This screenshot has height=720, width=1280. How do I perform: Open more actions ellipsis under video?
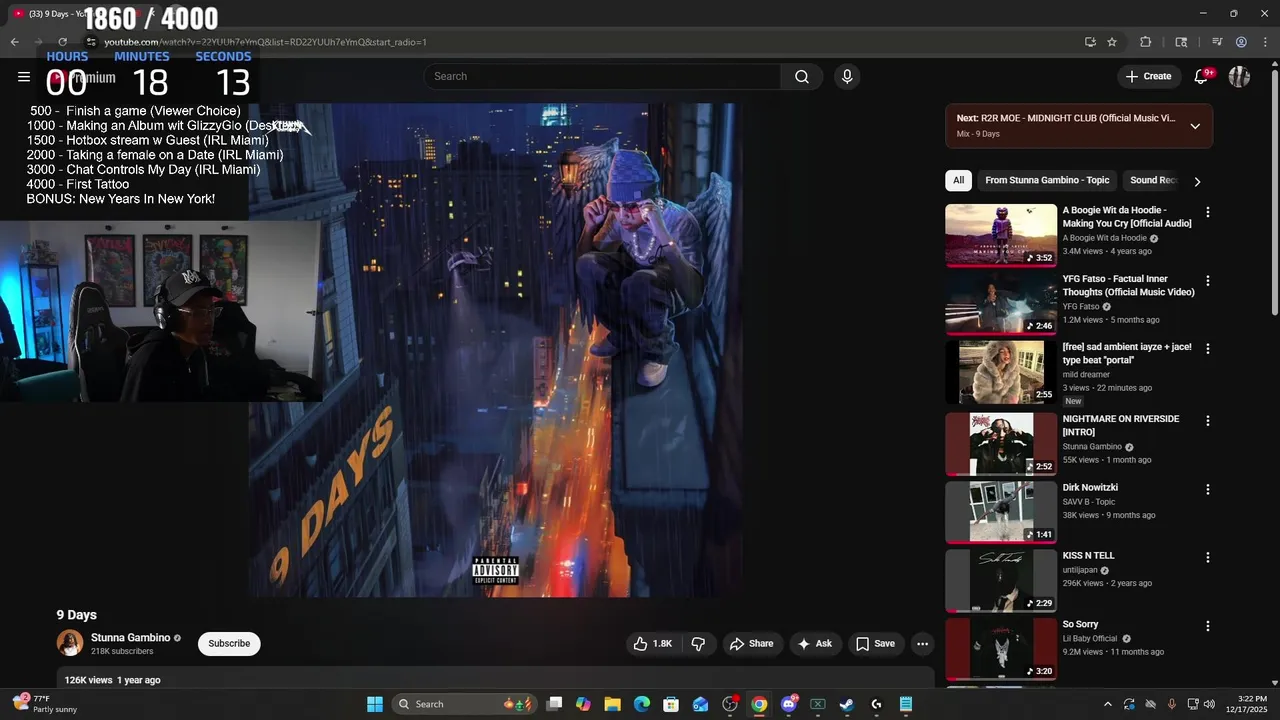tap(922, 644)
